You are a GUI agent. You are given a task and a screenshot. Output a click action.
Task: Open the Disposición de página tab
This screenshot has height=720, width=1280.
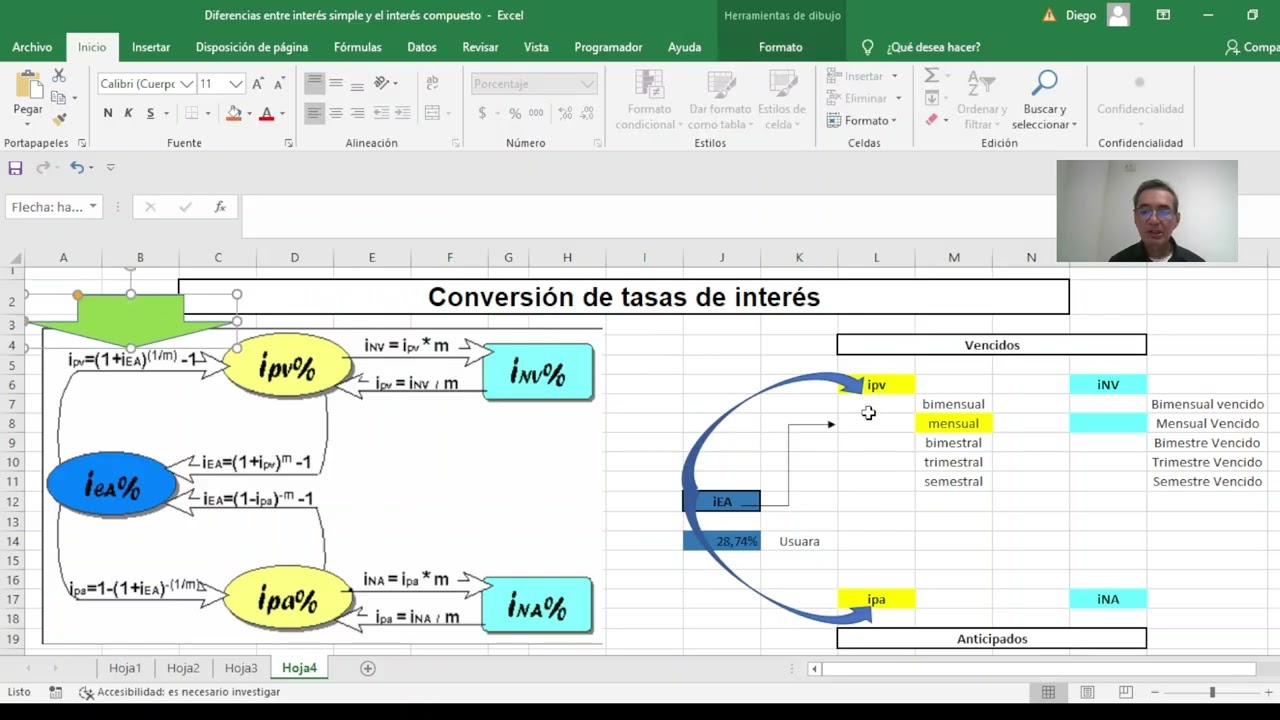point(252,47)
